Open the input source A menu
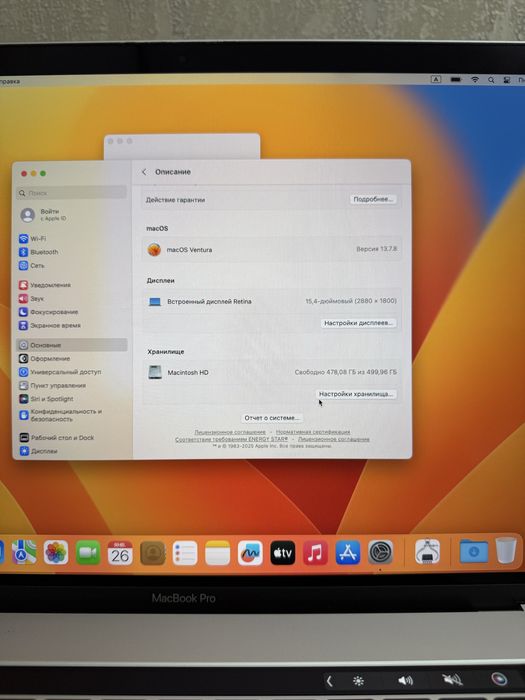 click(436, 79)
